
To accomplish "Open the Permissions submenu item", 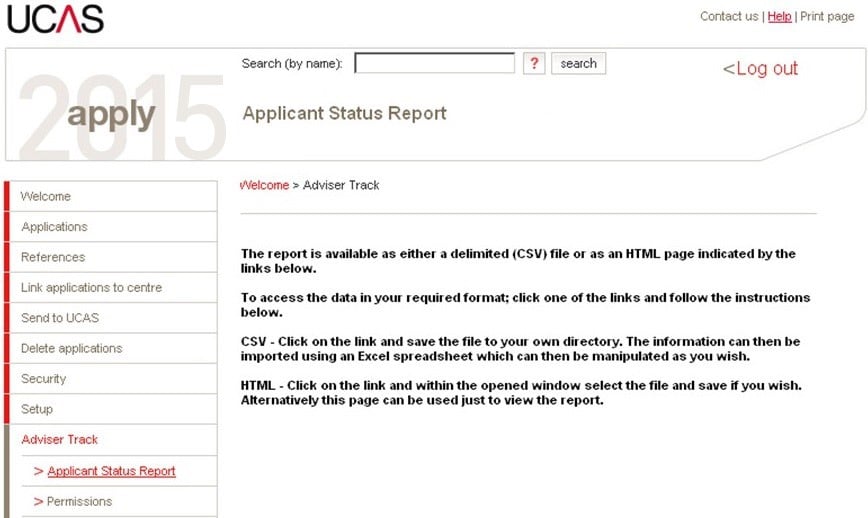I will click(x=79, y=501).
